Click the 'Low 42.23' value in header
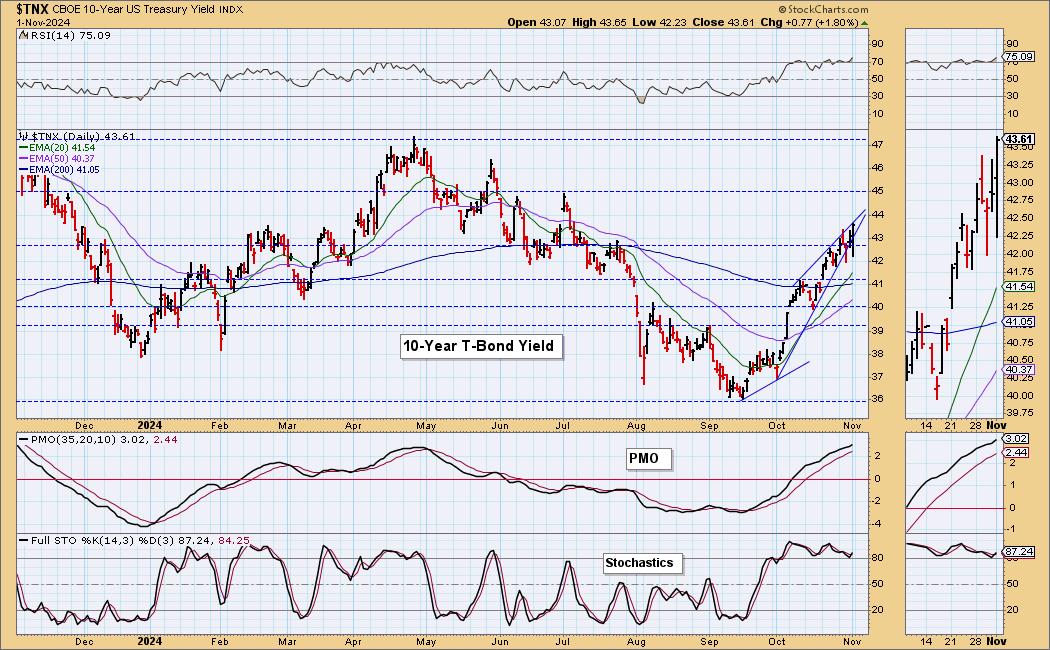Viewport: 1050px width, 650px height. click(660, 22)
